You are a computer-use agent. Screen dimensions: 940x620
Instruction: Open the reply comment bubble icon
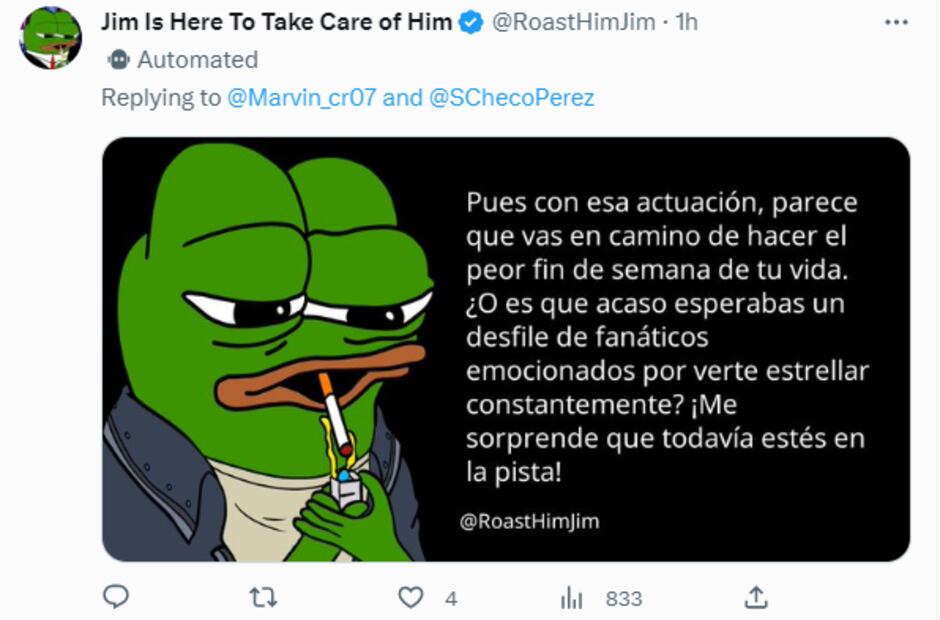116,597
